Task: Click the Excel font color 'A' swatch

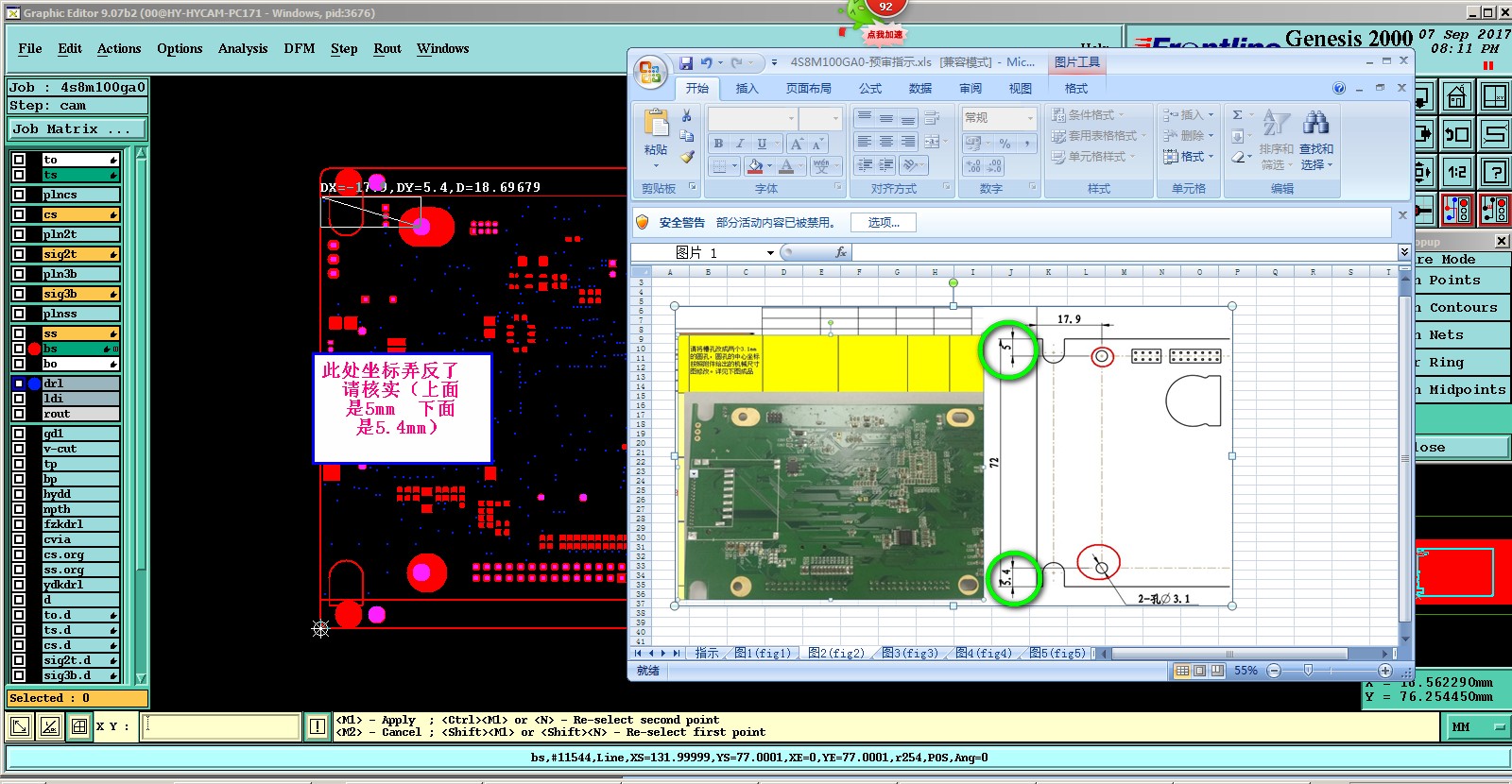Action: (x=785, y=167)
